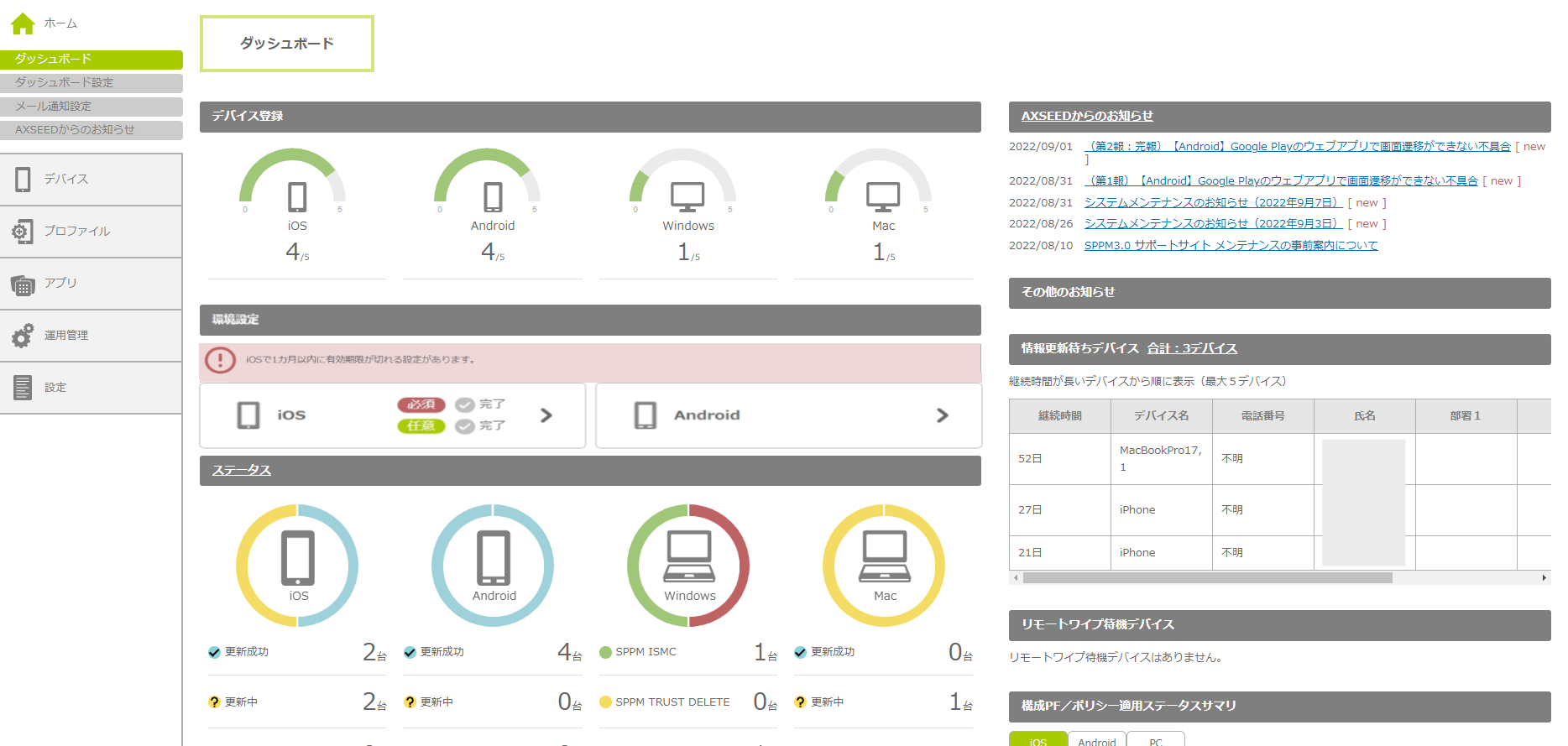Select メール通知設定 in sidebar menu

click(x=91, y=107)
